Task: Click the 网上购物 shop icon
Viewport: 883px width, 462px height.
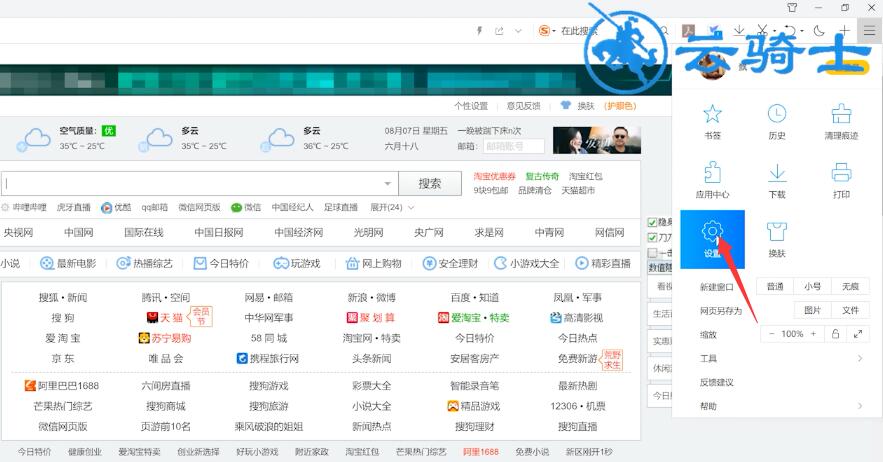Action: 352,263
